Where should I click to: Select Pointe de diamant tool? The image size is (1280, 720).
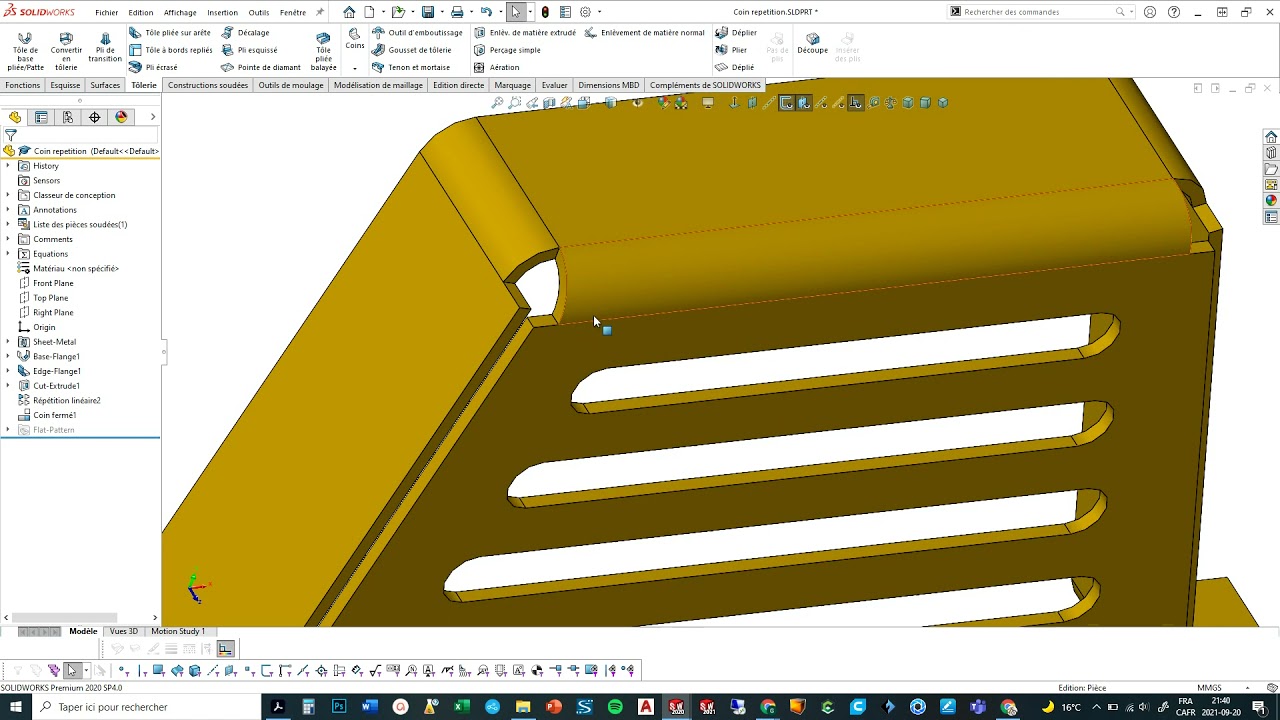click(261, 67)
